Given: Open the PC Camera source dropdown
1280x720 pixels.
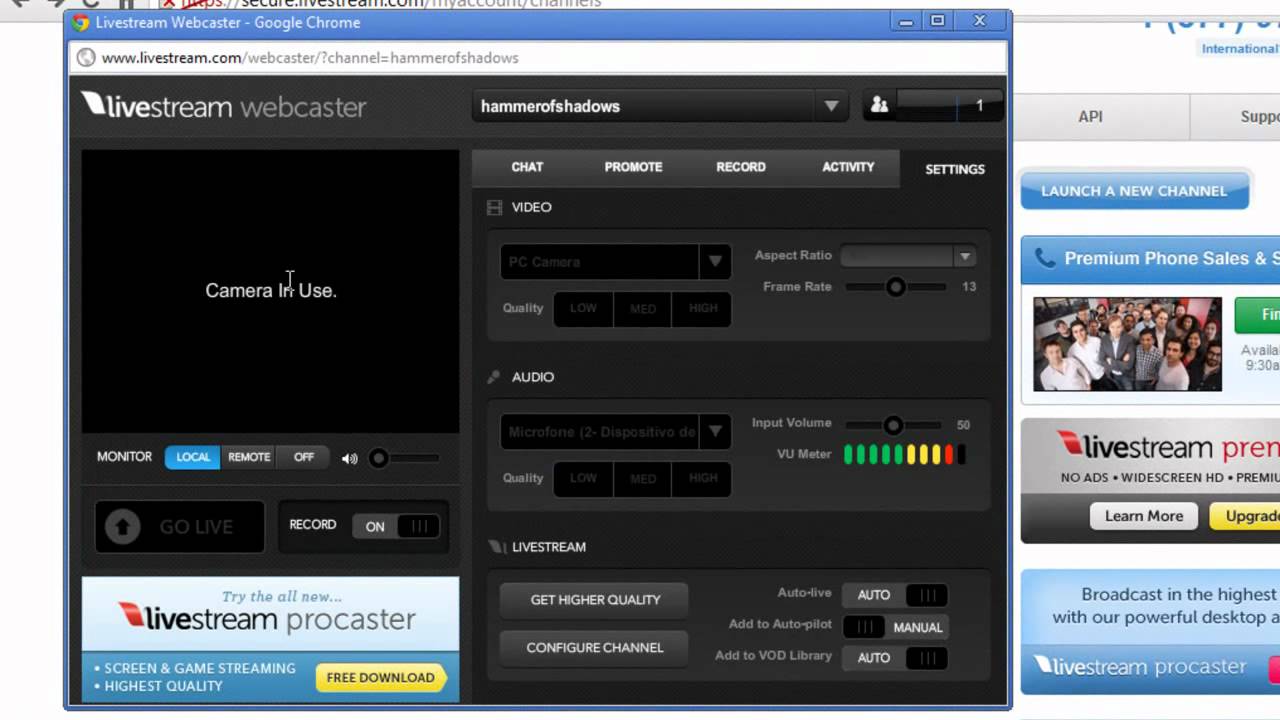Looking at the screenshot, I should coord(615,262).
